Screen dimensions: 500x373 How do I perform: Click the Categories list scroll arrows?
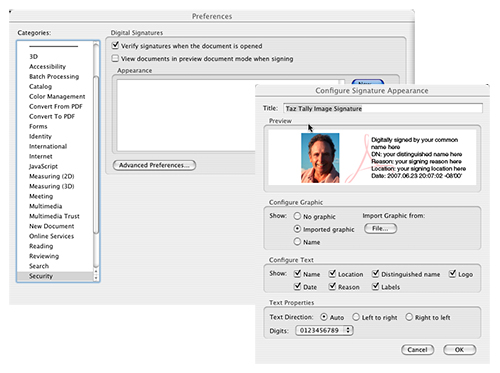[96, 275]
